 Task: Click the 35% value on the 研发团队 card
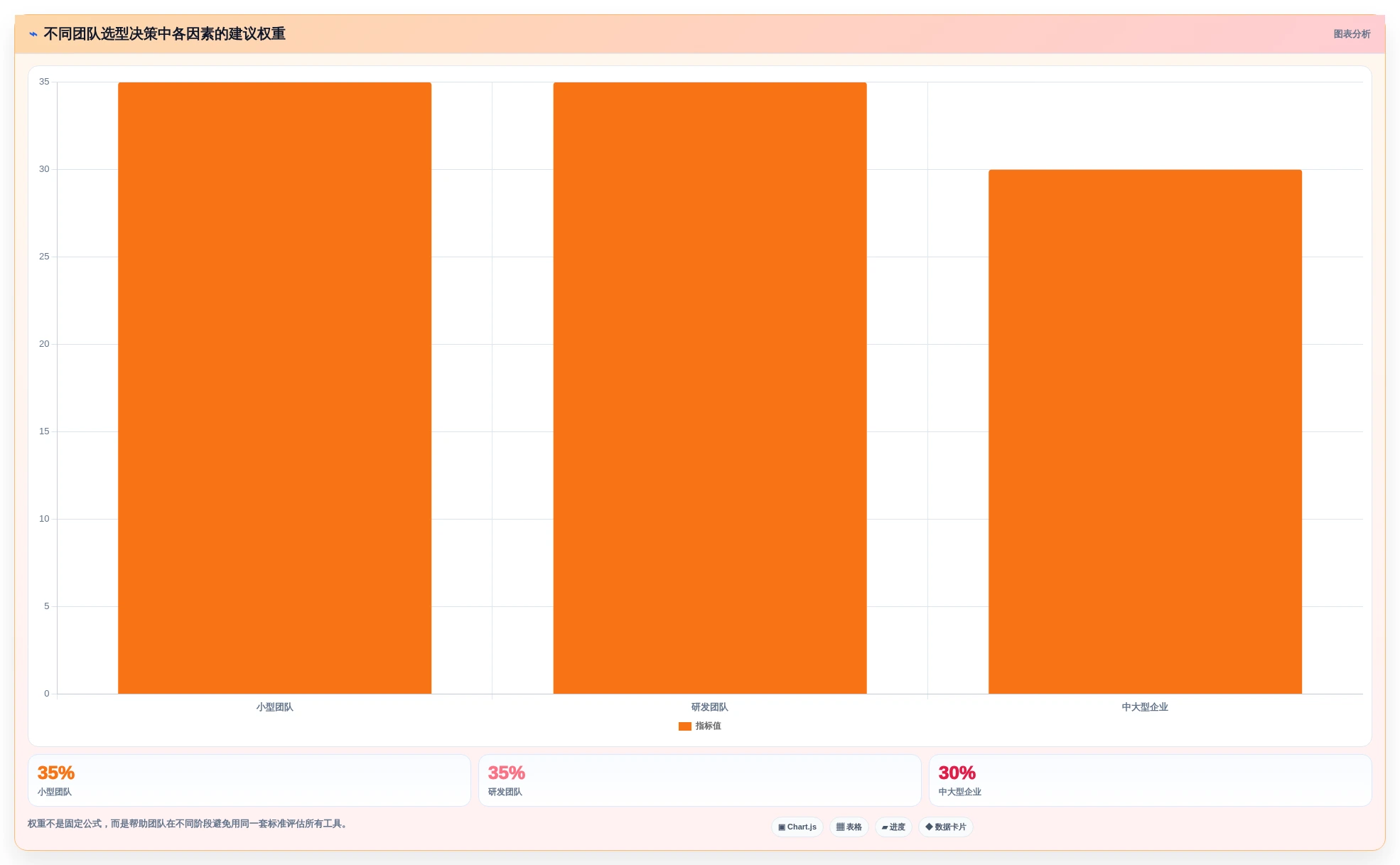point(507,773)
